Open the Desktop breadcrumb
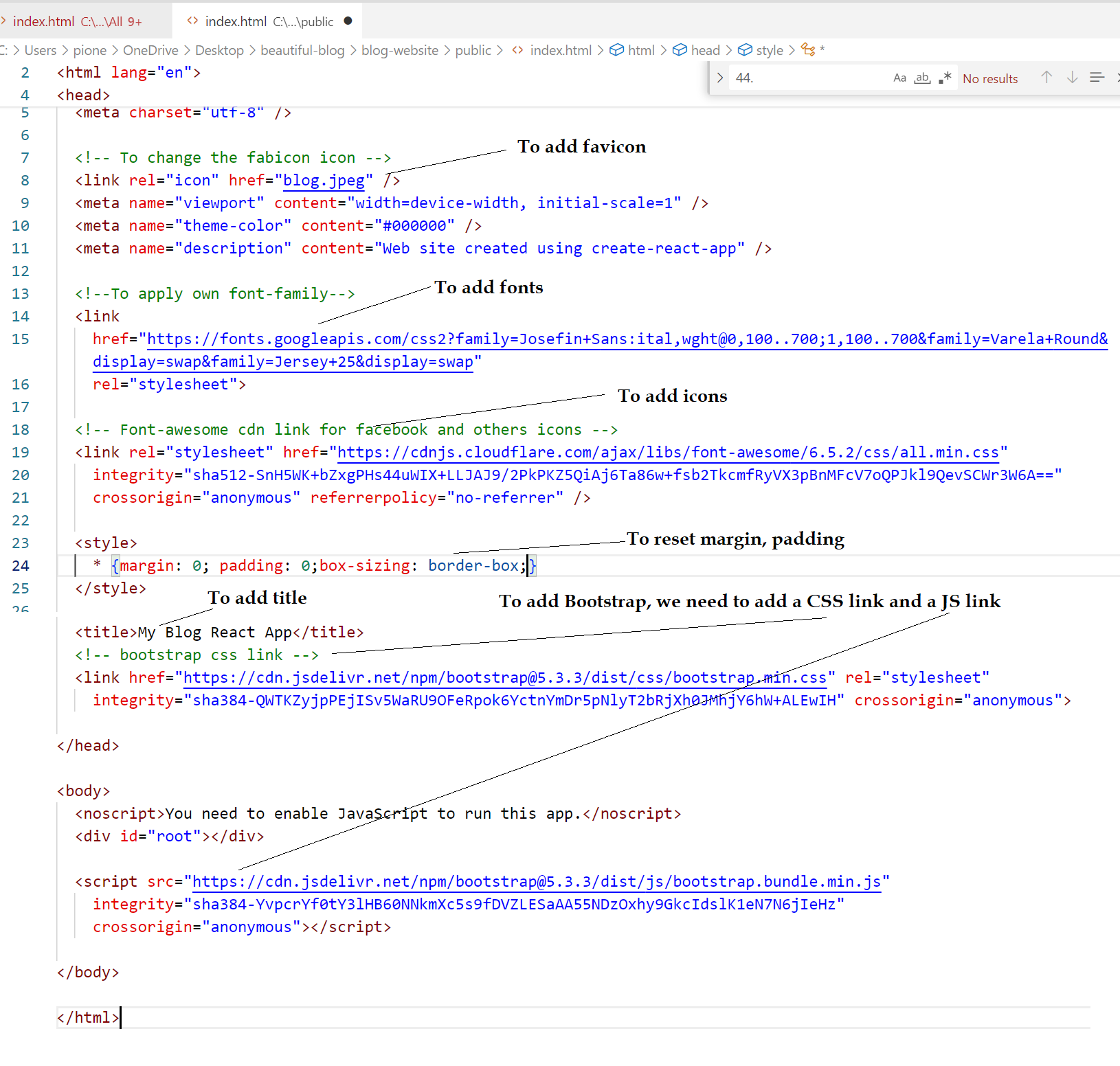The image size is (1120, 1066). 219,50
